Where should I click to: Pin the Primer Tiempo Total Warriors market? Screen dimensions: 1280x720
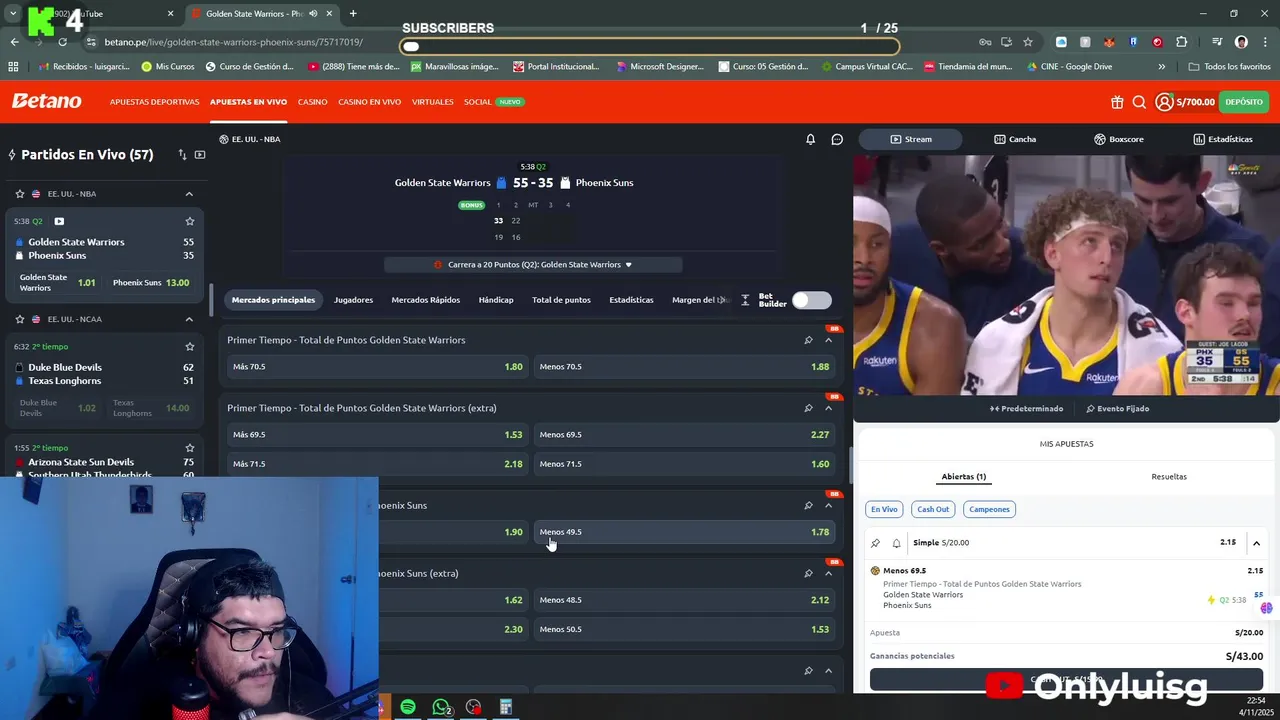click(808, 340)
